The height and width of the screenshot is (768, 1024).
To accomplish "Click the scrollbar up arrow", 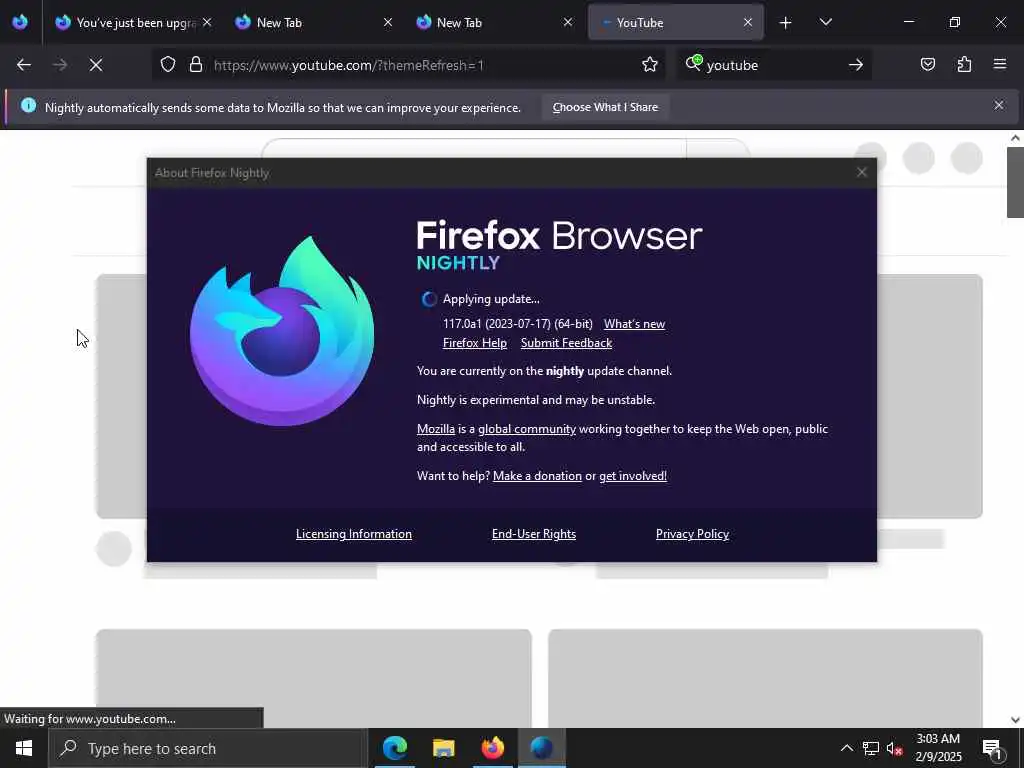I will 1015,138.
